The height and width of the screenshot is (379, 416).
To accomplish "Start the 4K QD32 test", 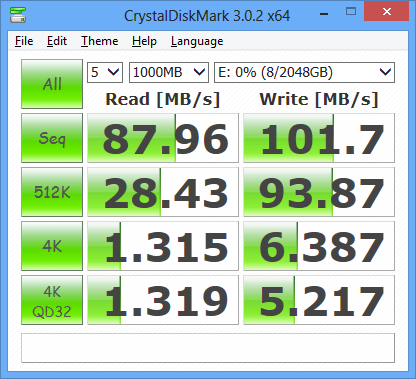I will tap(52, 300).
